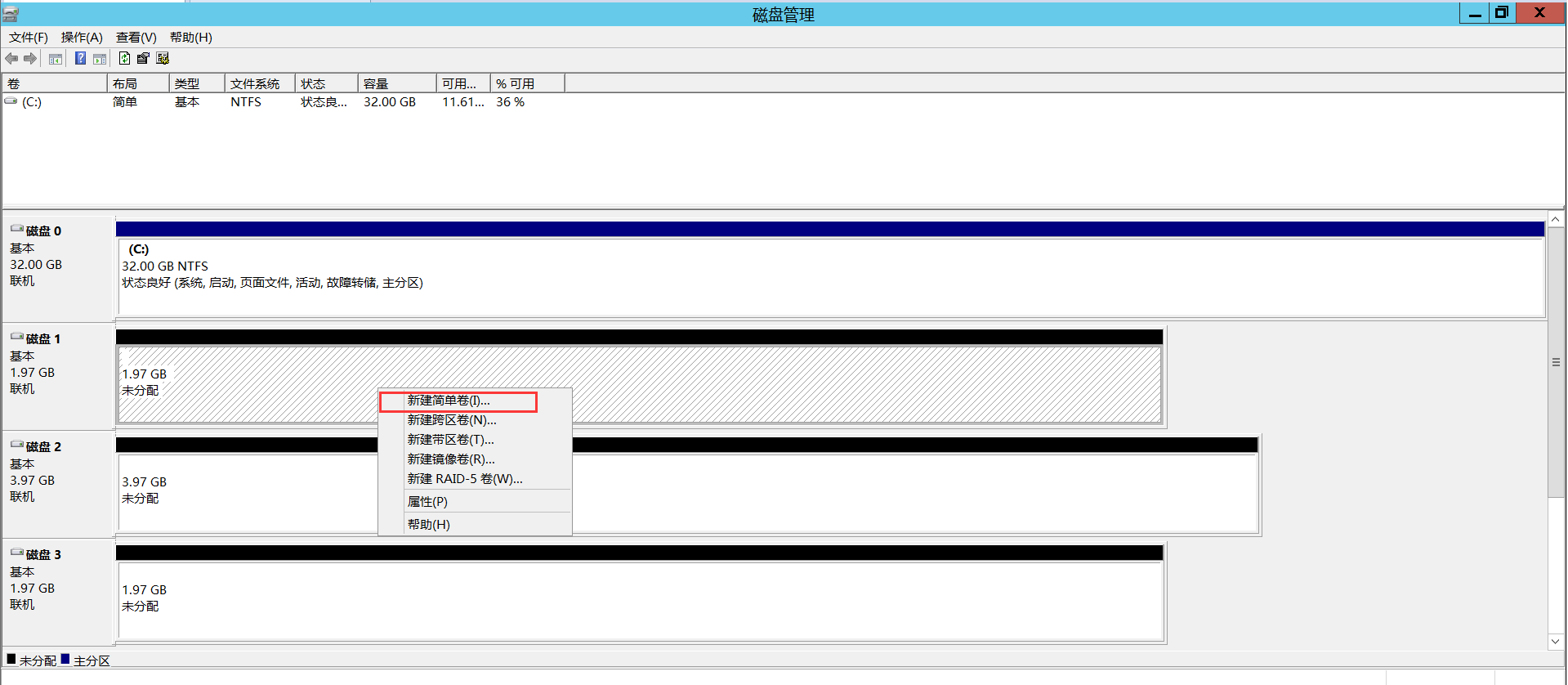The width and height of the screenshot is (1568, 685).
Task: Click the green Refresh toolbar icon
Action: (x=124, y=58)
